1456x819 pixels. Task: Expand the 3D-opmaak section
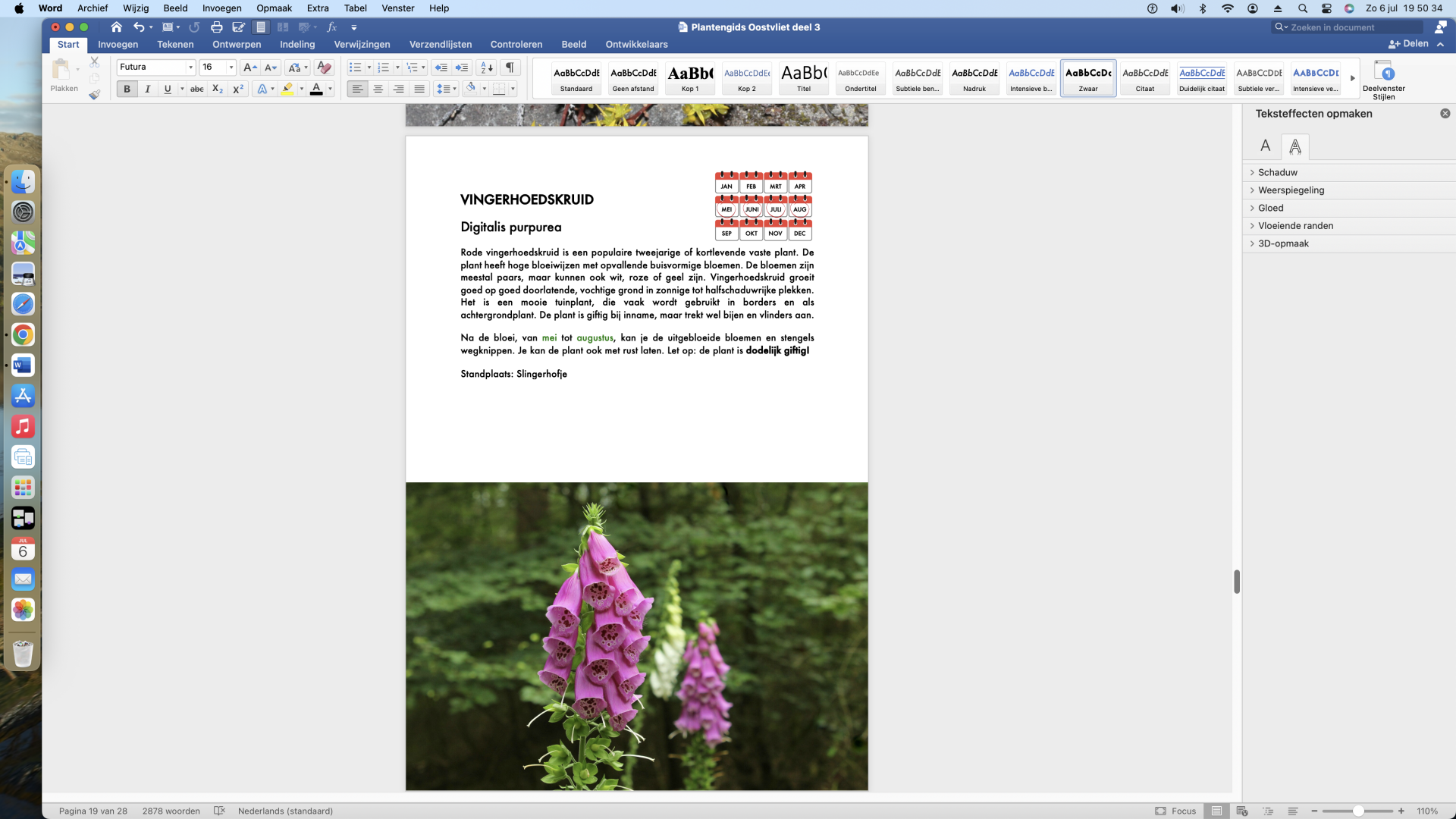pos(1283,243)
